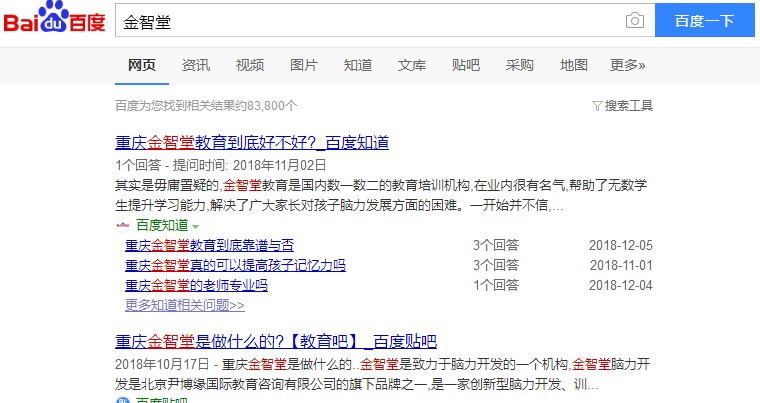The image size is (760, 403).
Task: Open link 重庆金智堂真的可以提高孩子记忆力吗
Action: 235,266
